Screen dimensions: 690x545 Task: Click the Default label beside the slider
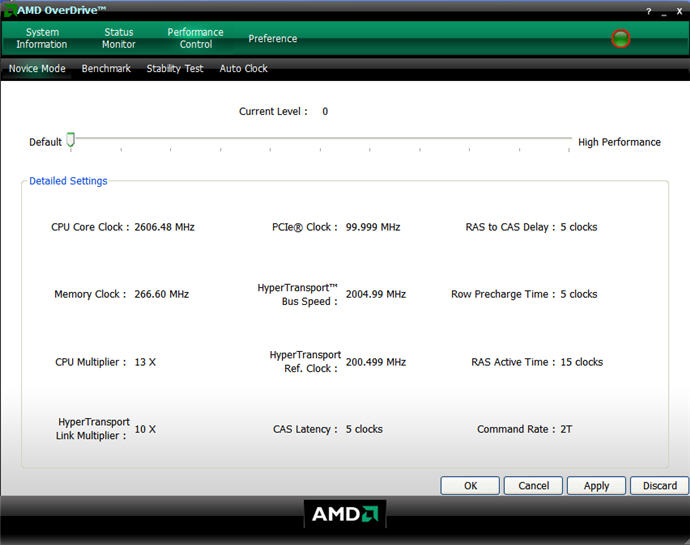pyautogui.click(x=45, y=142)
